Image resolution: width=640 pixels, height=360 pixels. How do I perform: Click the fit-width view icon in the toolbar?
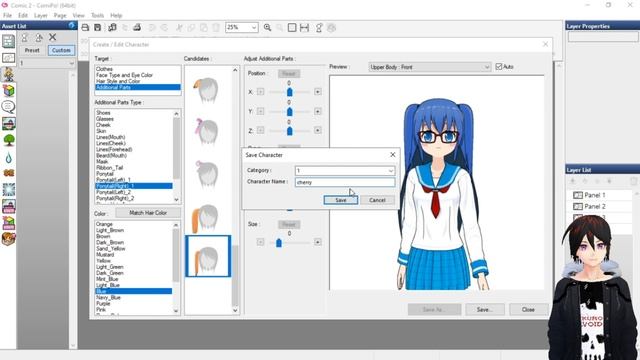click(x=304, y=28)
